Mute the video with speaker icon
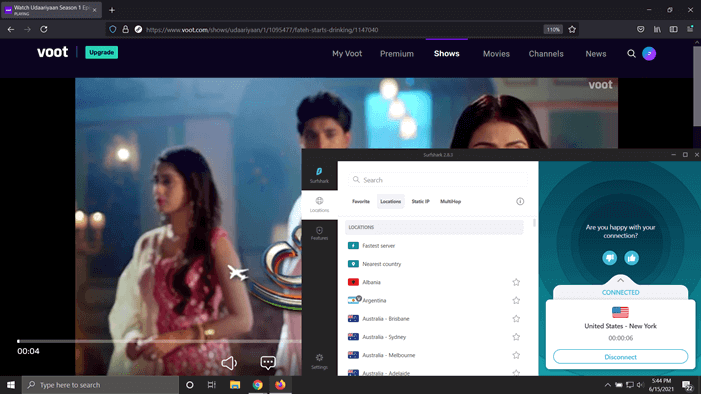 coord(229,363)
